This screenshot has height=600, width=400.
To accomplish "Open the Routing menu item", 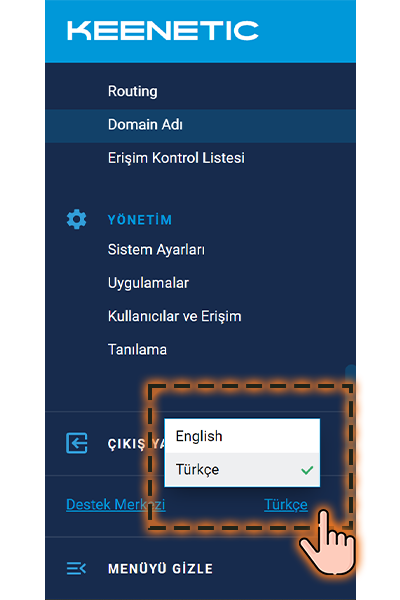I will [x=132, y=91].
